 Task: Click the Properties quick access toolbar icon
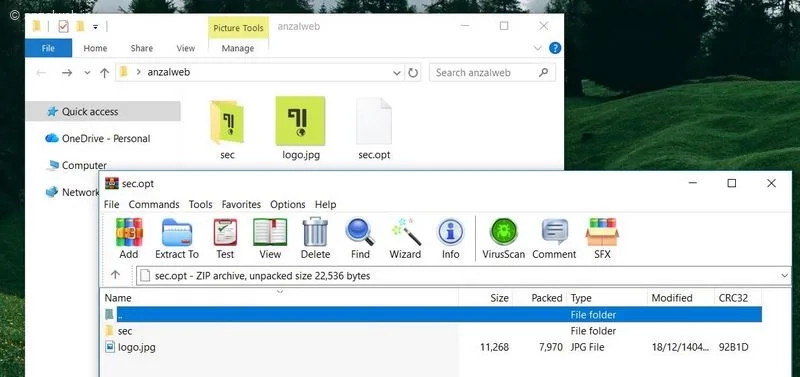[x=63, y=27]
